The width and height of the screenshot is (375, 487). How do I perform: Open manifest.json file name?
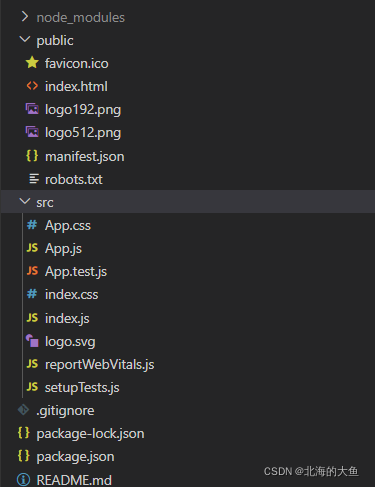[x=85, y=157]
